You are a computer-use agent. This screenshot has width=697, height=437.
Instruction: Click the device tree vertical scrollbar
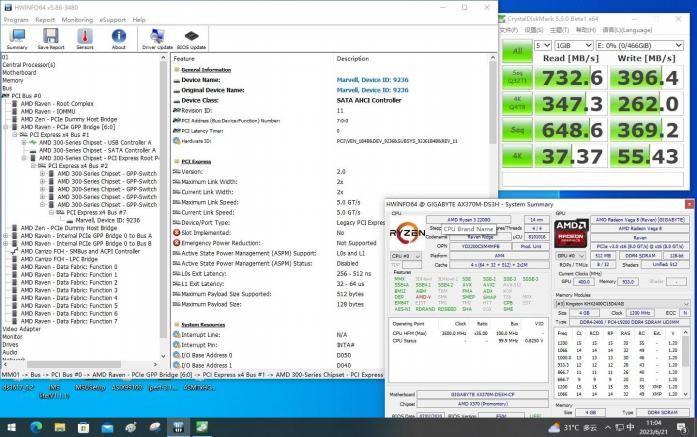164,200
